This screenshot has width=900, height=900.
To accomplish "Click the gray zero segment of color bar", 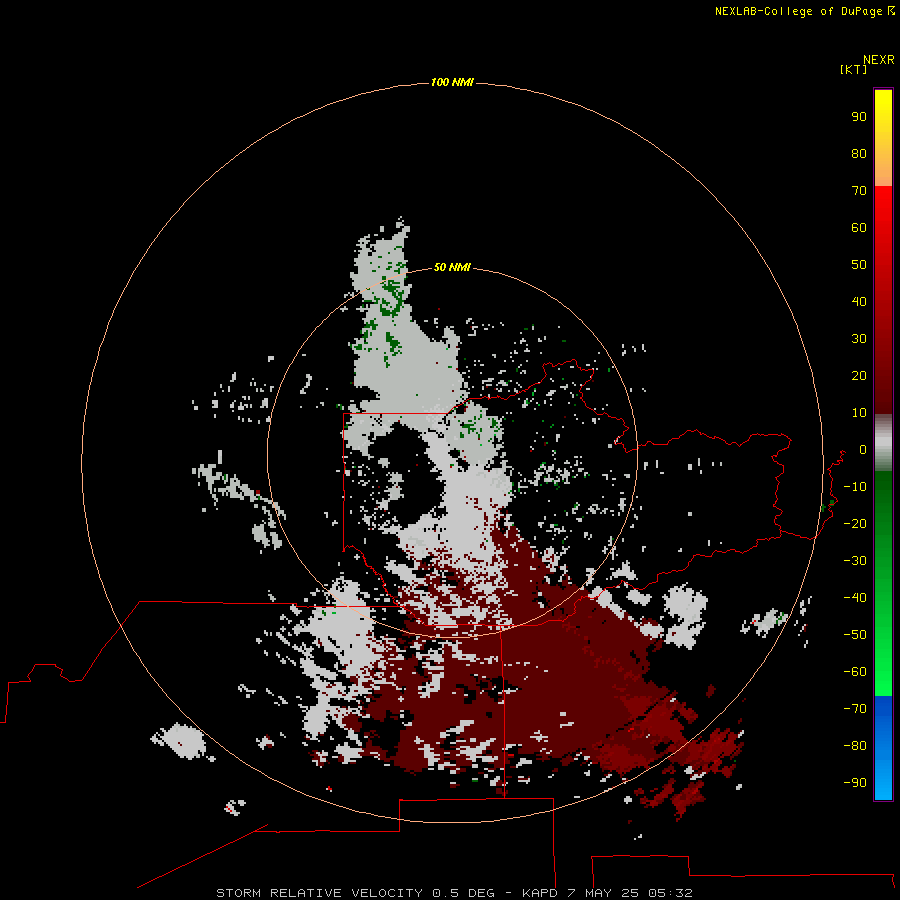I will [x=883, y=443].
